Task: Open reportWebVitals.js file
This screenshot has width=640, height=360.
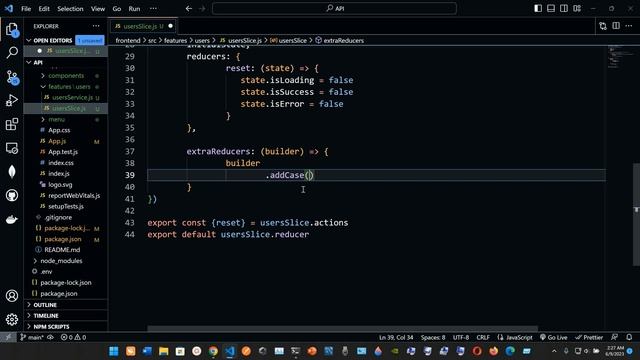Action: tap(74, 196)
